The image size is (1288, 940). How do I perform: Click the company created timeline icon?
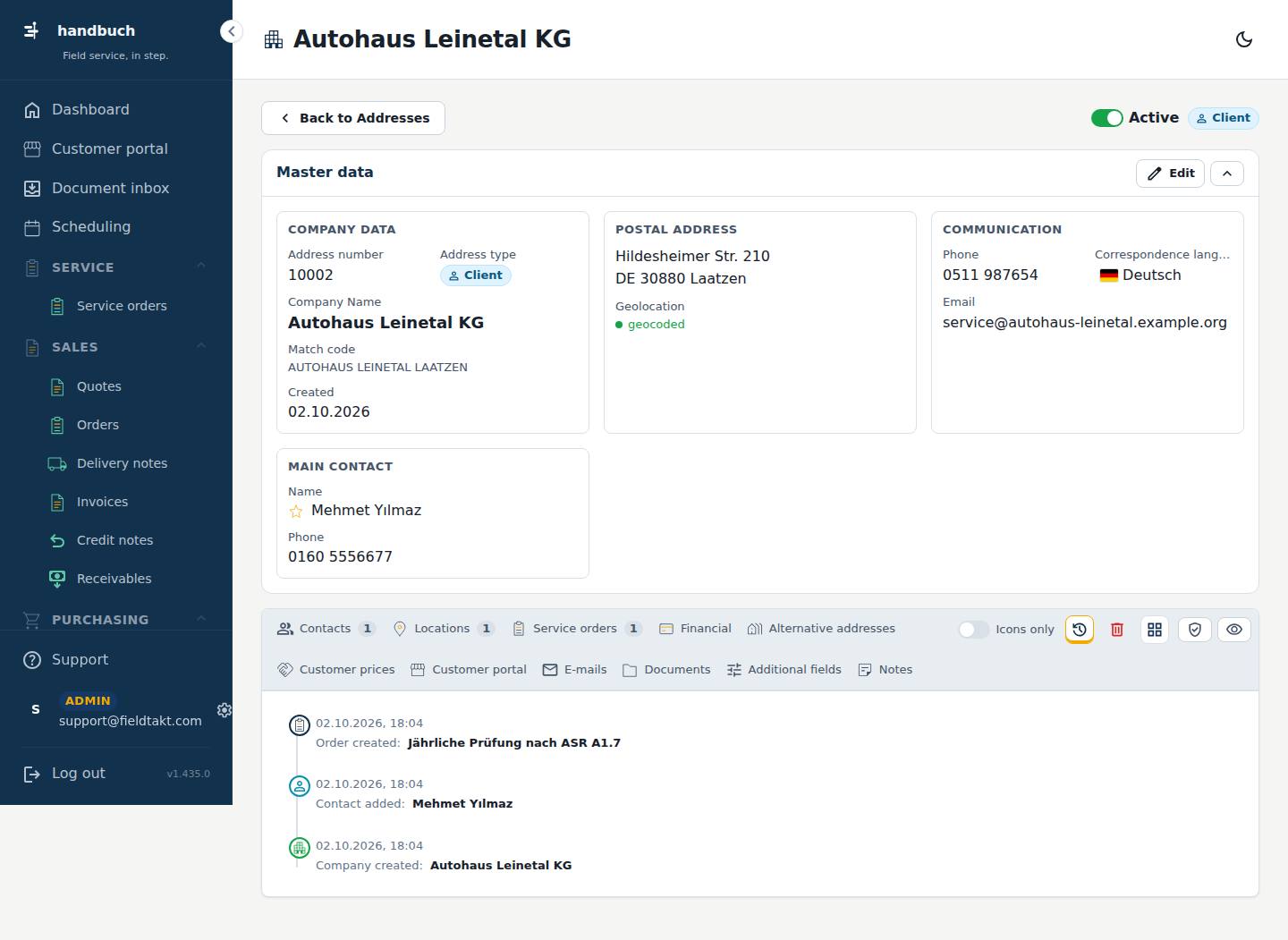[300, 847]
